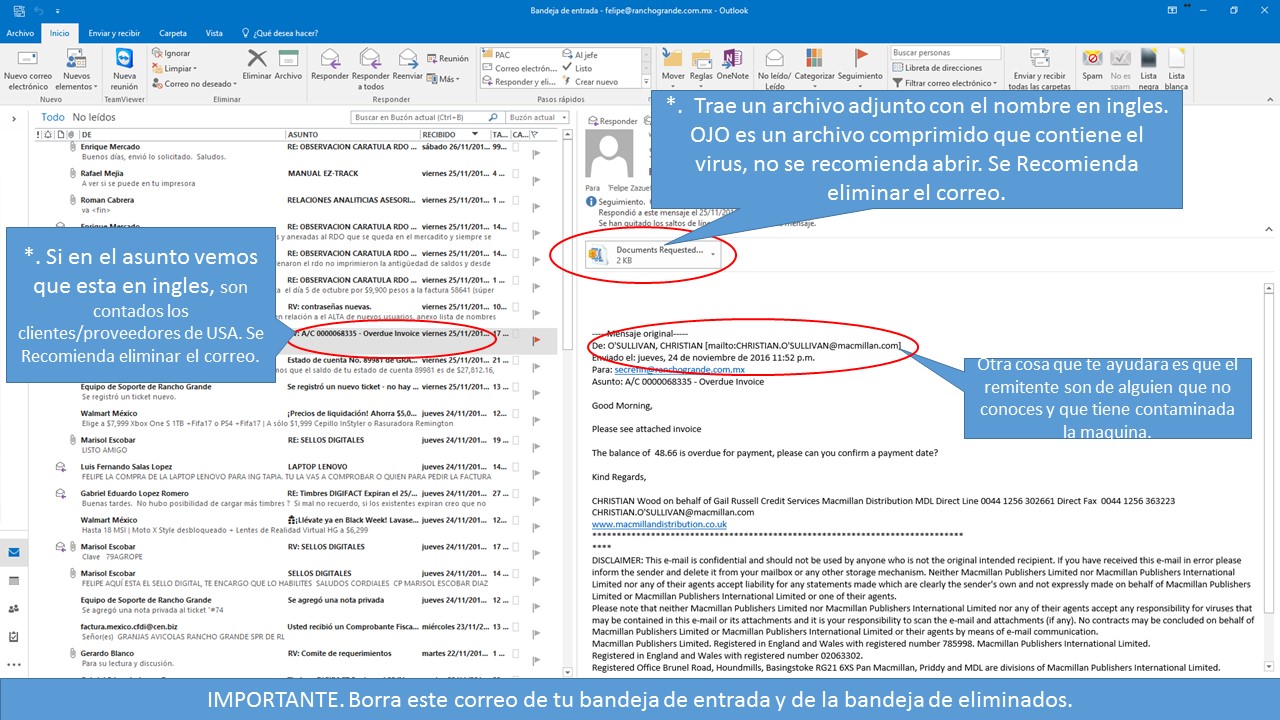Open Roman Cabrera RELACIONES ANALITICIAS email

pyautogui.click(x=300, y=205)
